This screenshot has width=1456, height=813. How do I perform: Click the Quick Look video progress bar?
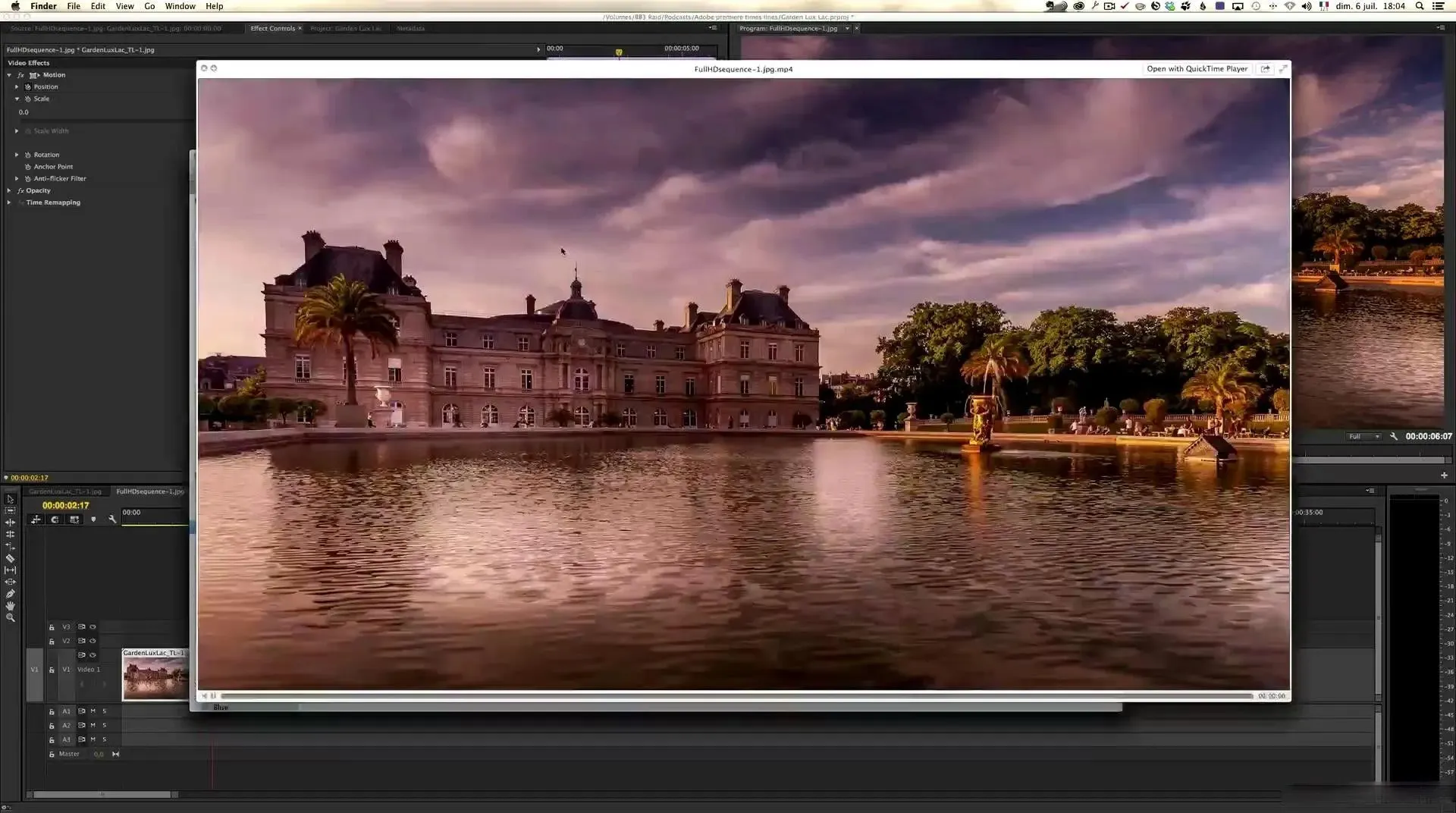(736, 696)
